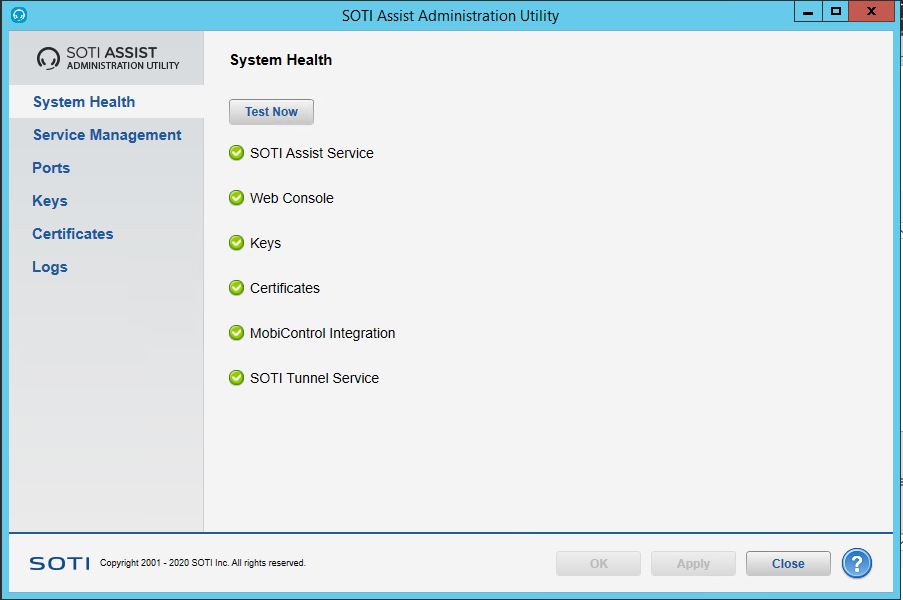Open the Service Management section
This screenshot has width=903, height=600.
(x=107, y=135)
